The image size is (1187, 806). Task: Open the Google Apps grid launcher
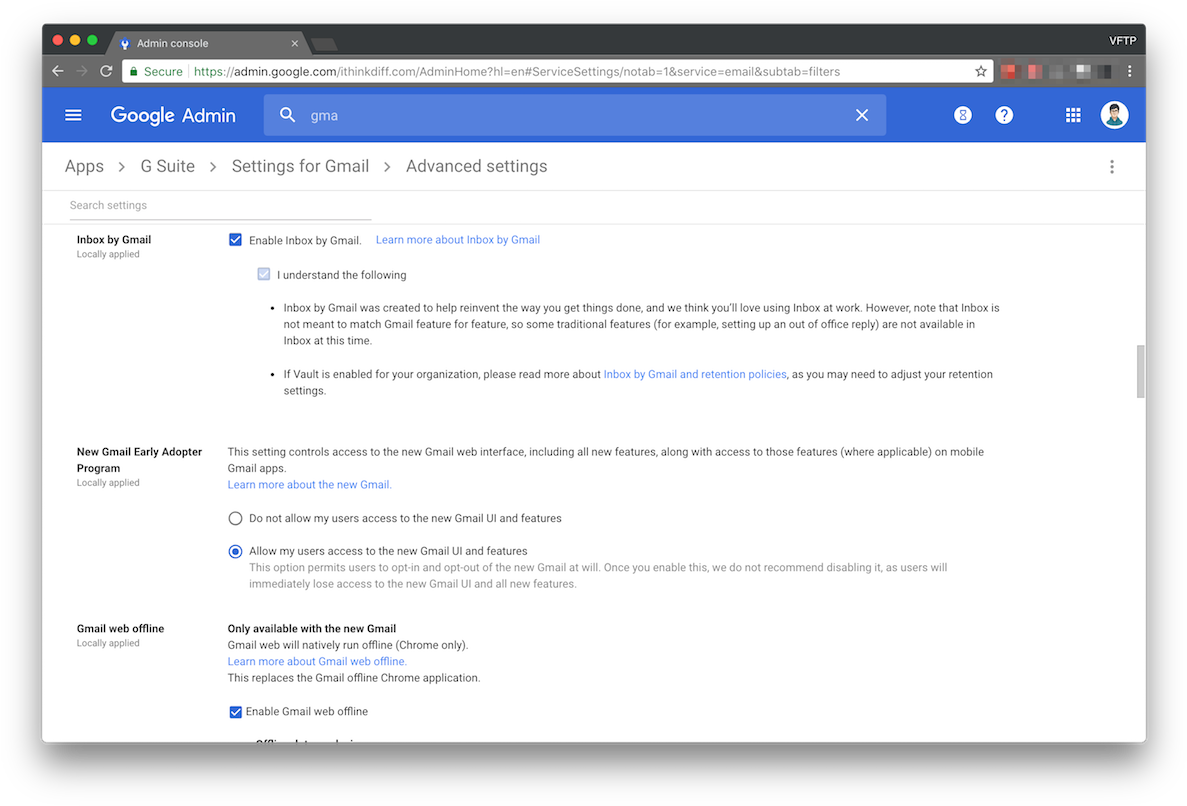click(1072, 115)
